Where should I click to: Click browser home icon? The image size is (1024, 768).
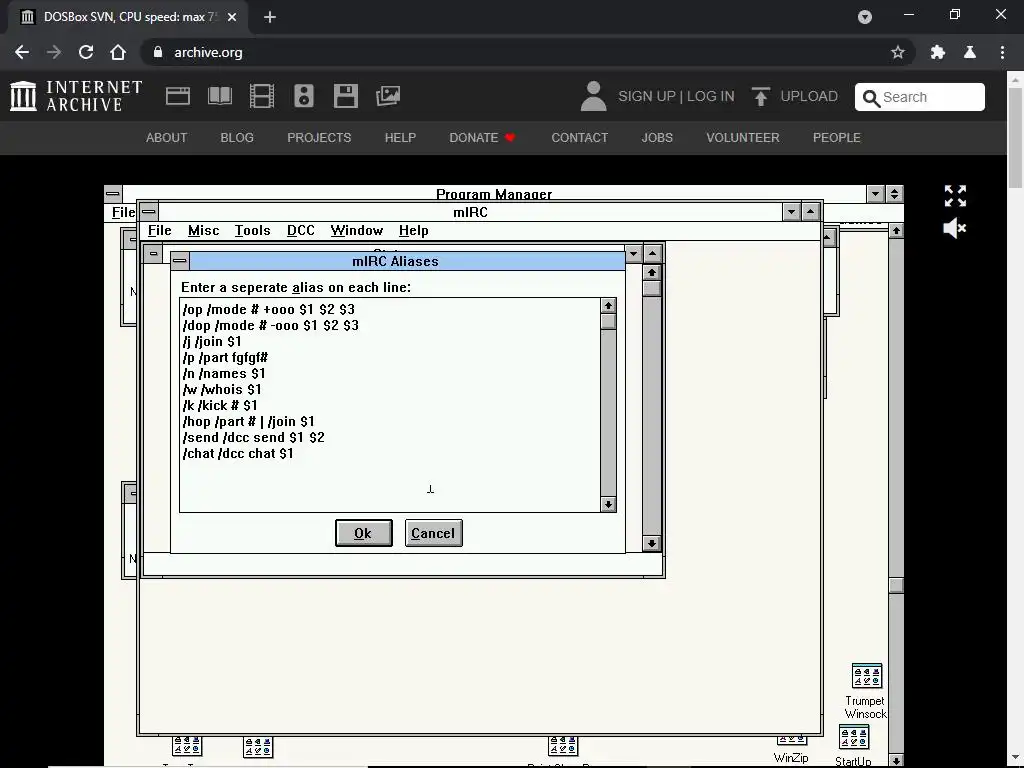118,52
